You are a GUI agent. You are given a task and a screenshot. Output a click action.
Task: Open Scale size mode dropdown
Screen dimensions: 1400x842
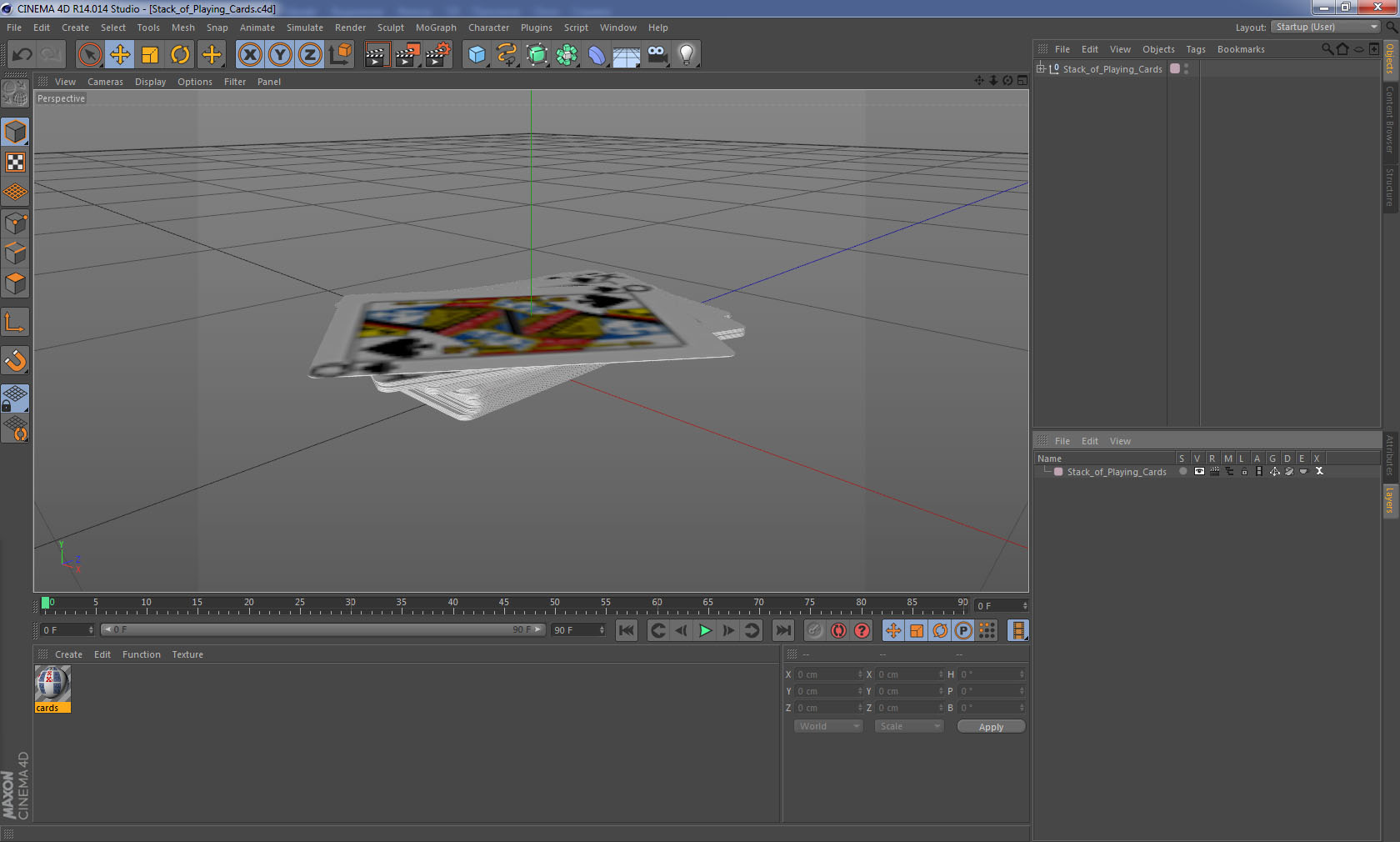point(908,726)
